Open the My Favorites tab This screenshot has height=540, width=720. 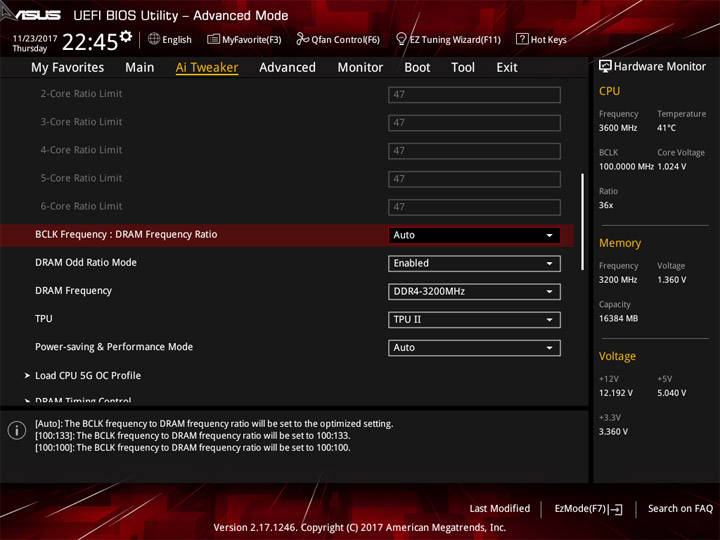[x=68, y=68]
